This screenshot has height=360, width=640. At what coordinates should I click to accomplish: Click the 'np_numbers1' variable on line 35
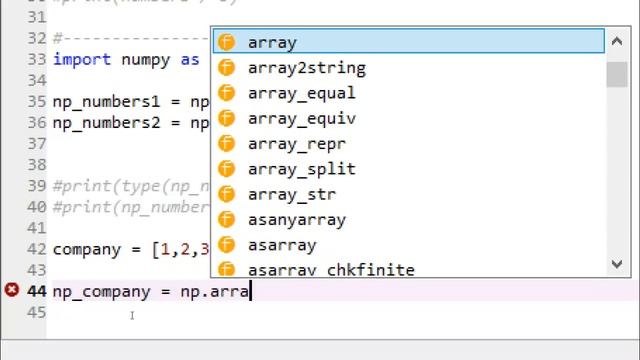(106, 102)
